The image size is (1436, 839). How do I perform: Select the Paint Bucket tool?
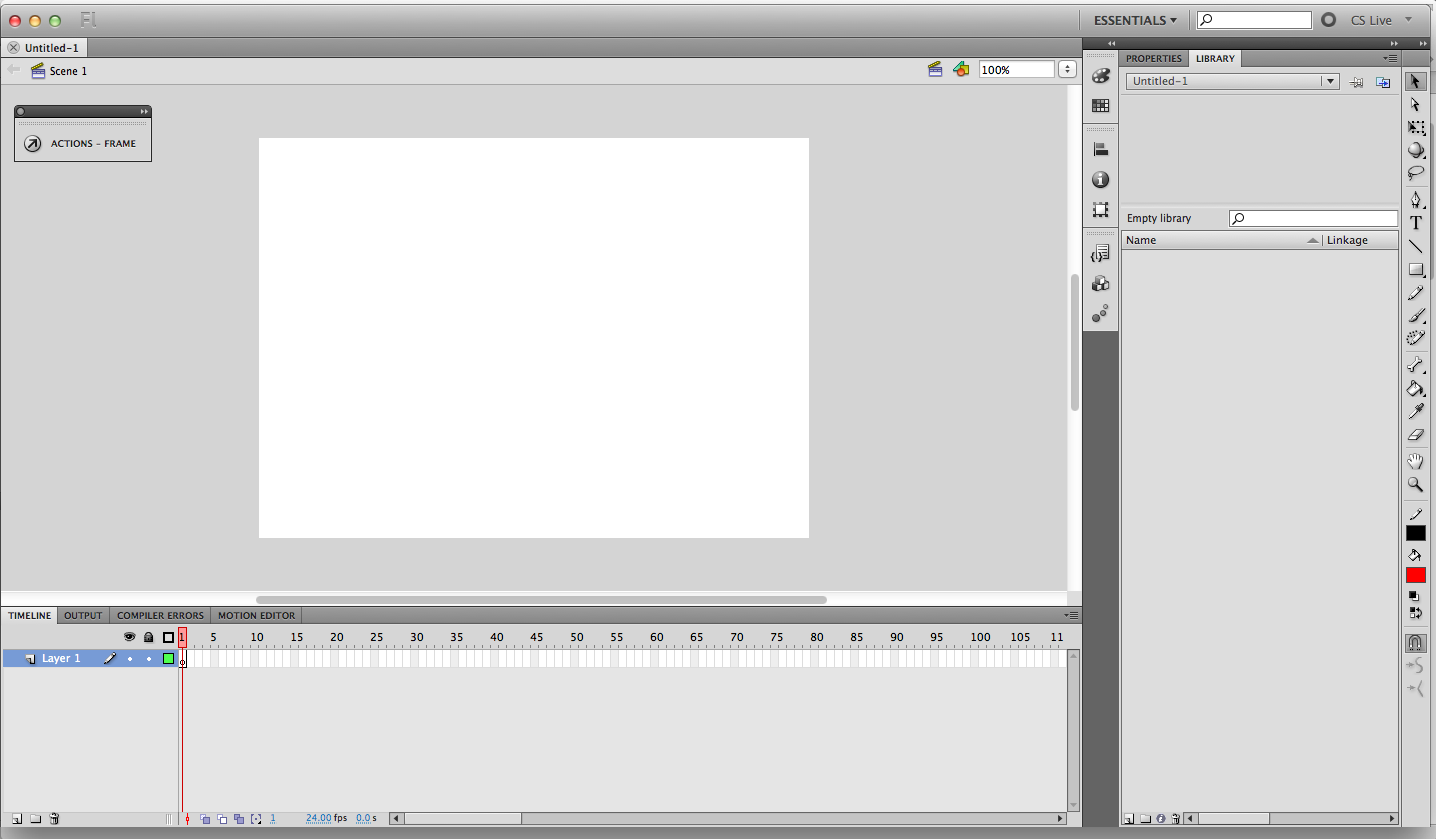(1415, 388)
